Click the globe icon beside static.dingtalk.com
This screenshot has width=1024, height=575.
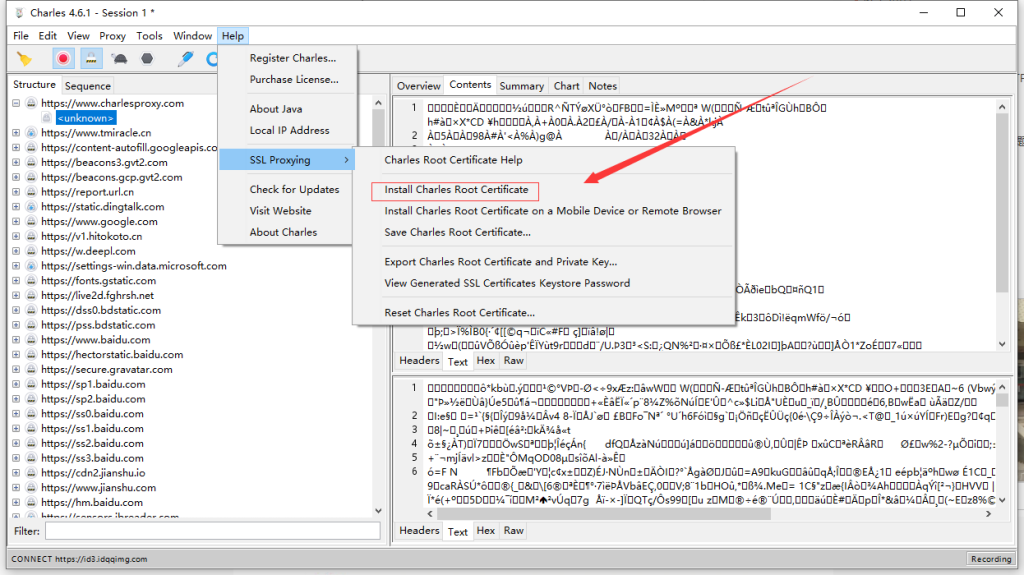pos(31,207)
